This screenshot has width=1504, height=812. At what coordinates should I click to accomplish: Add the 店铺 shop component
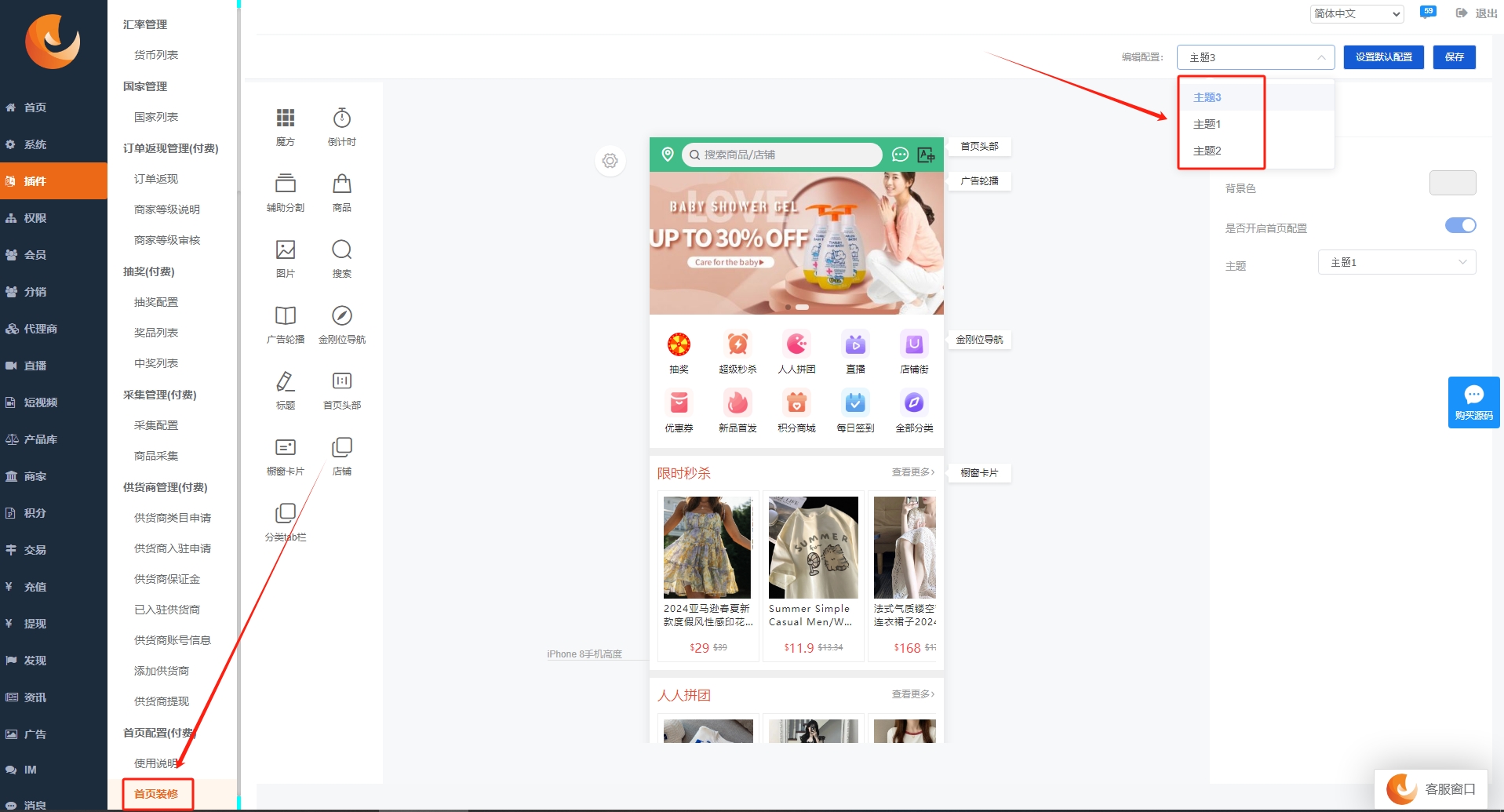[x=342, y=457]
